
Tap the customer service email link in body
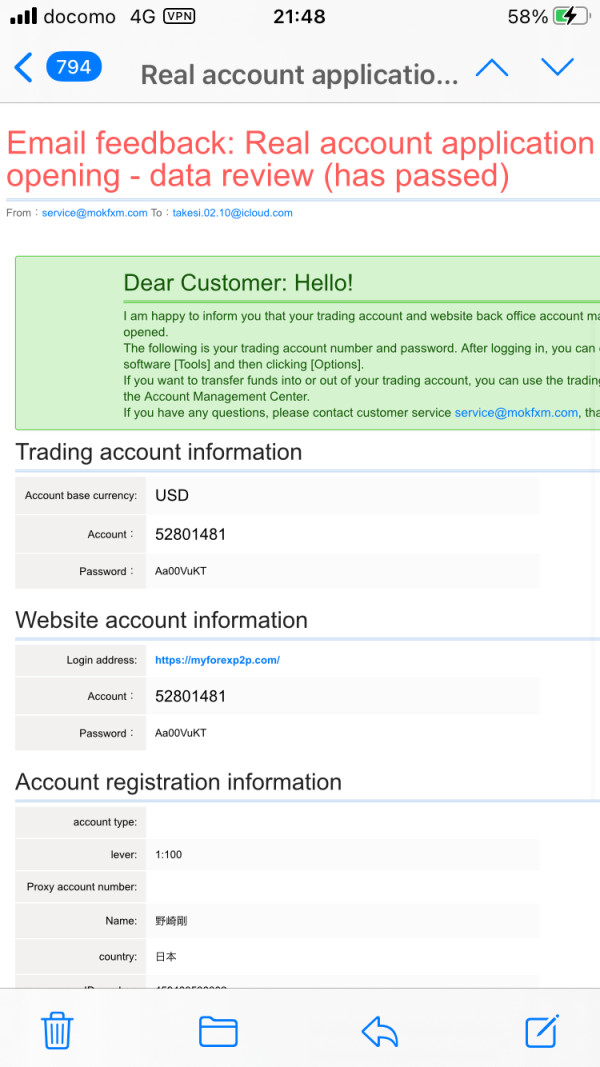point(516,412)
